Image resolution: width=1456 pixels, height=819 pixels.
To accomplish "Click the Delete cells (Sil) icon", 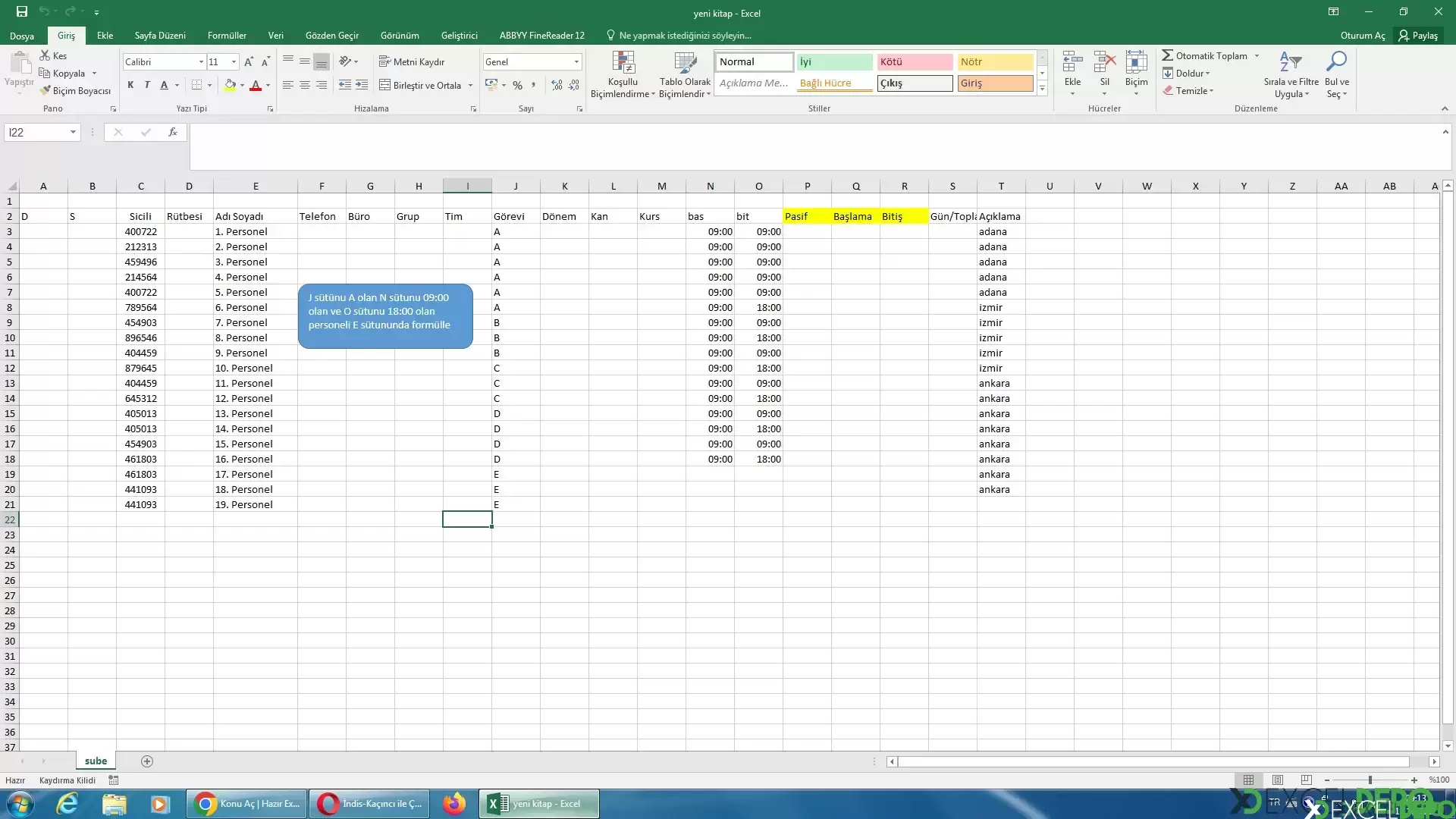I will (1105, 62).
